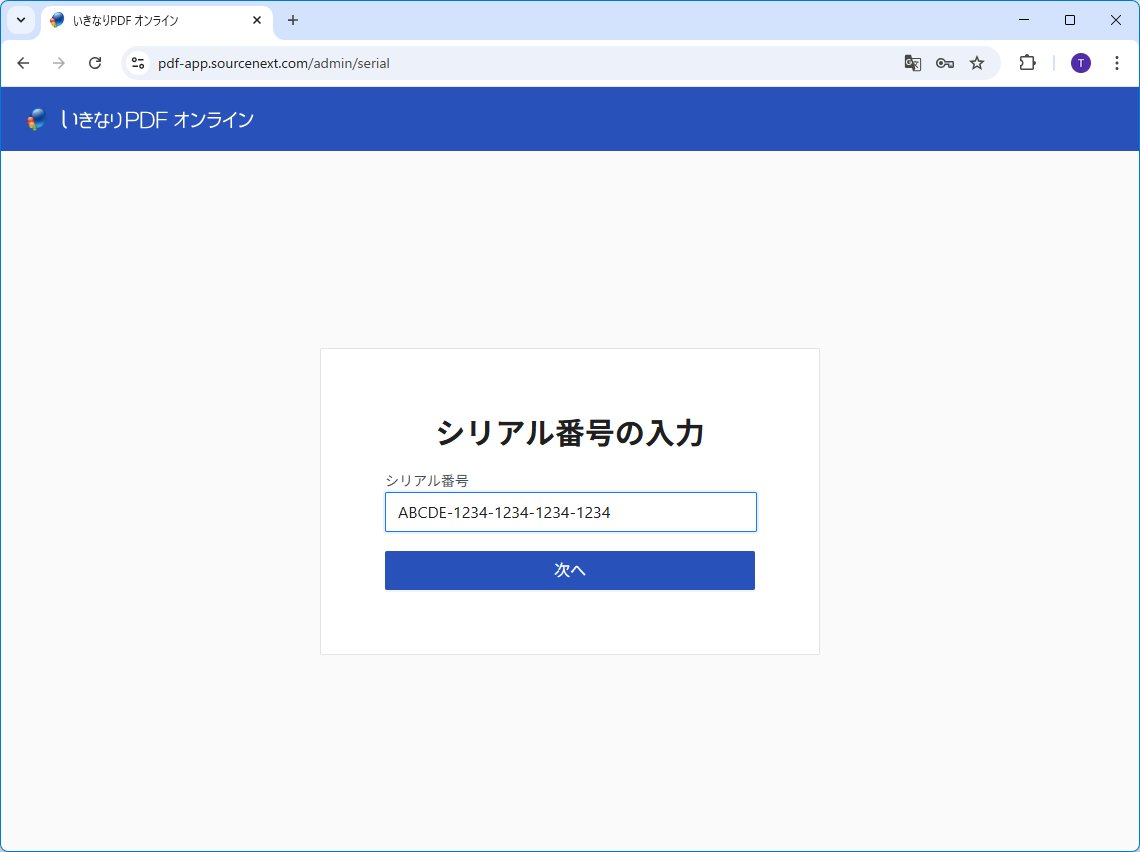Open a new browser tab
Viewport: 1140px width, 852px height.
coord(293,20)
